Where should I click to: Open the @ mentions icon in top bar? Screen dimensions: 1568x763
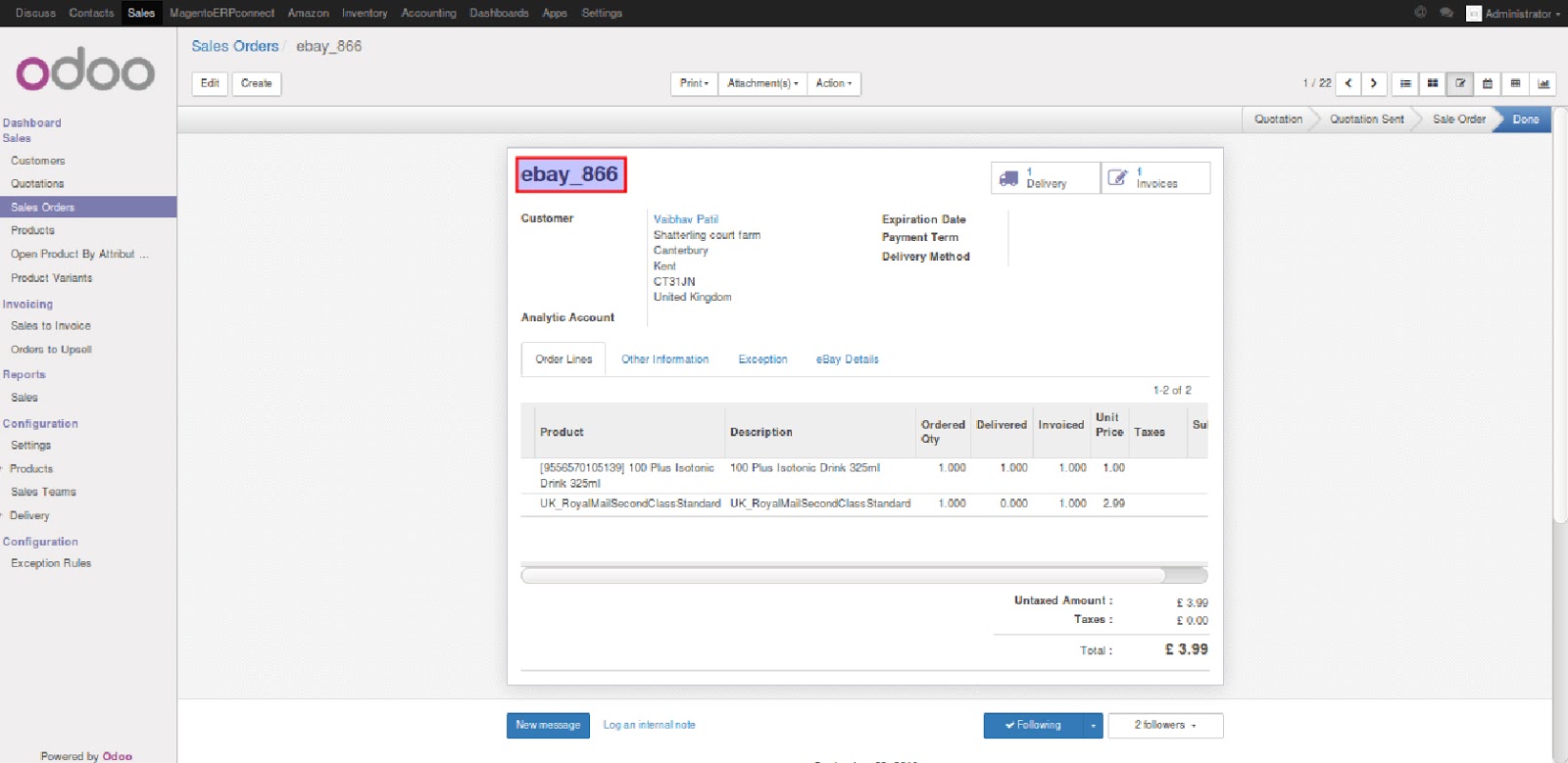click(1420, 13)
